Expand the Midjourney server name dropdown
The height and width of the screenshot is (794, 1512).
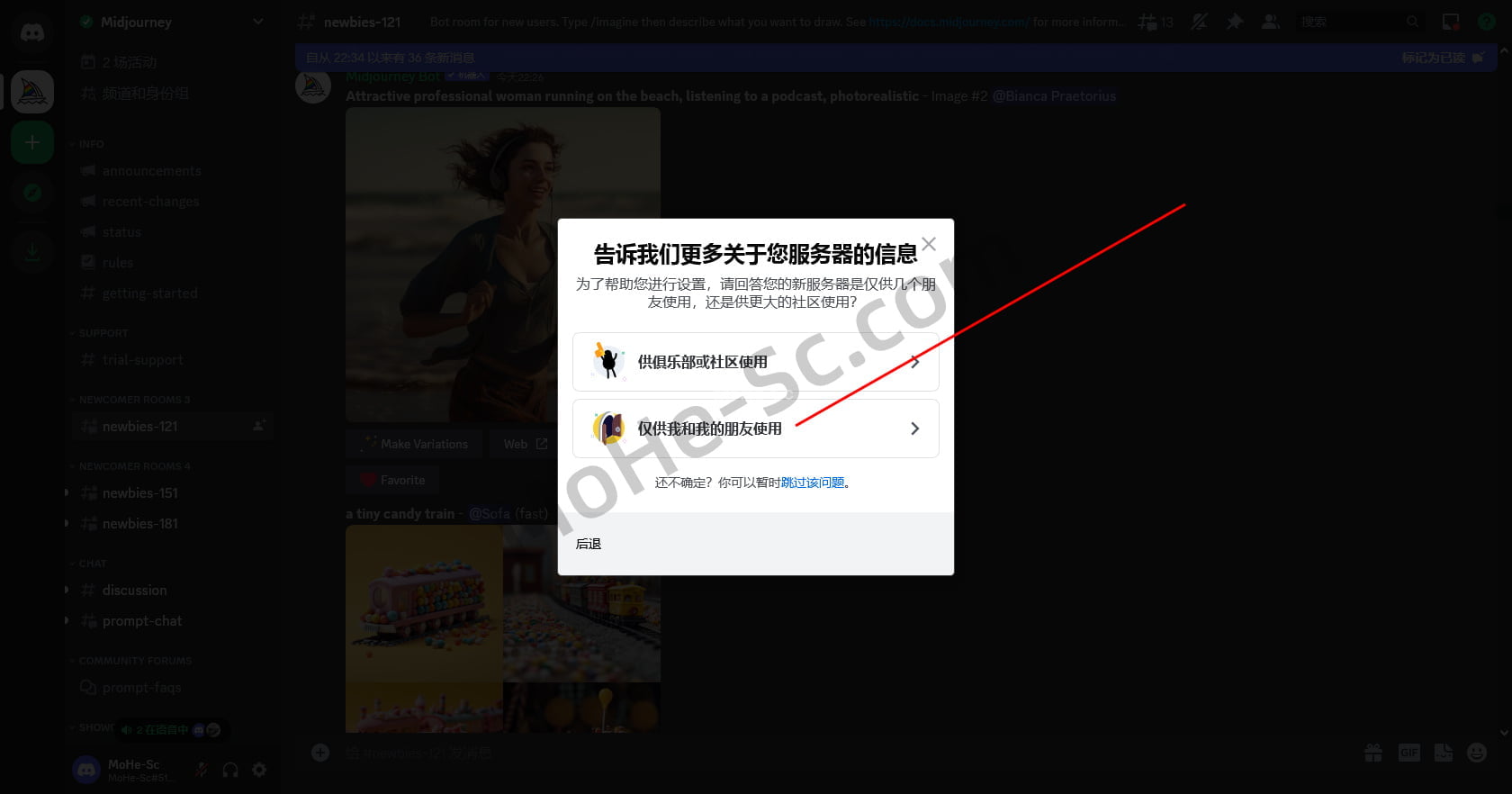pos(257,22)
